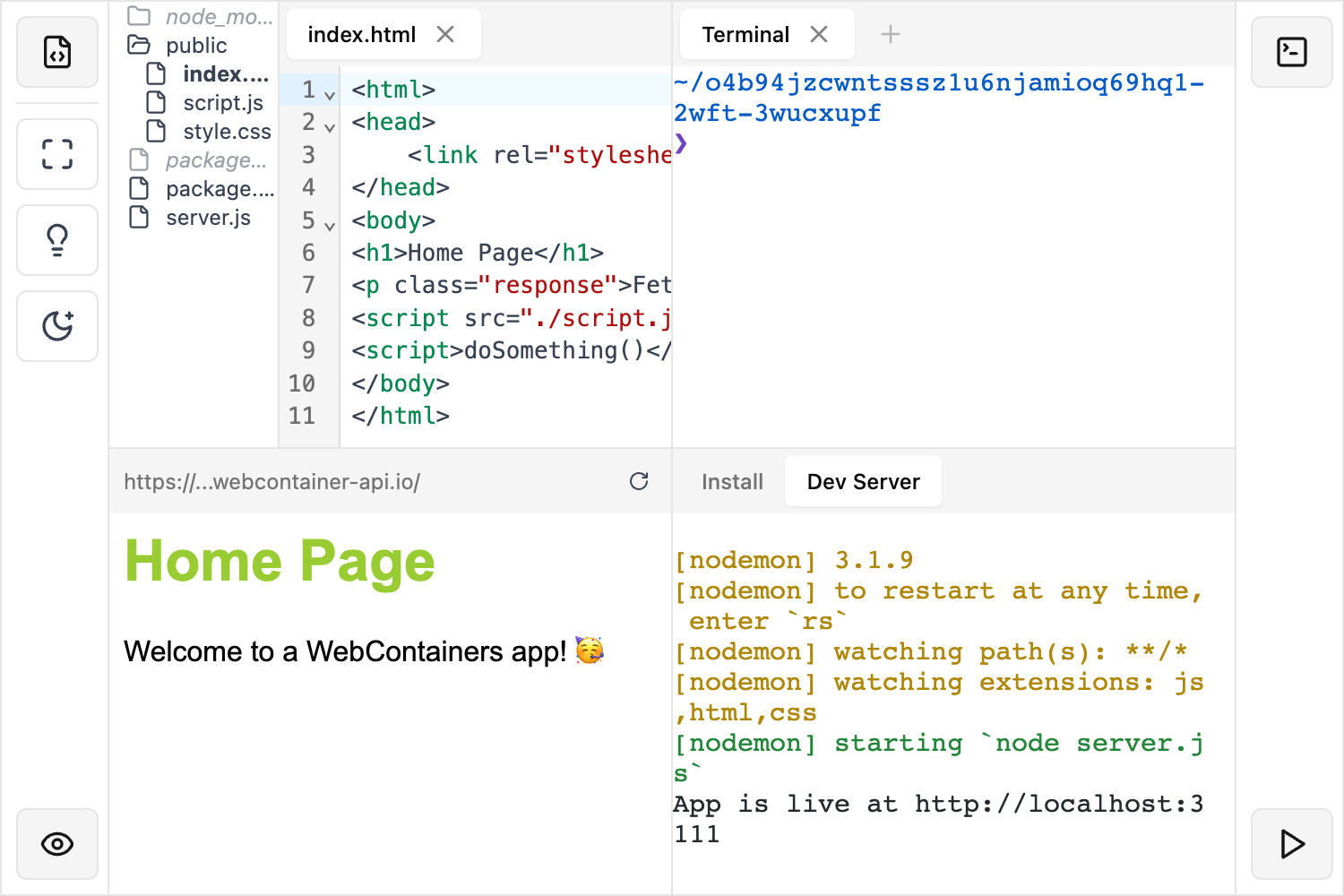Open the index.html file in tree

226,73
